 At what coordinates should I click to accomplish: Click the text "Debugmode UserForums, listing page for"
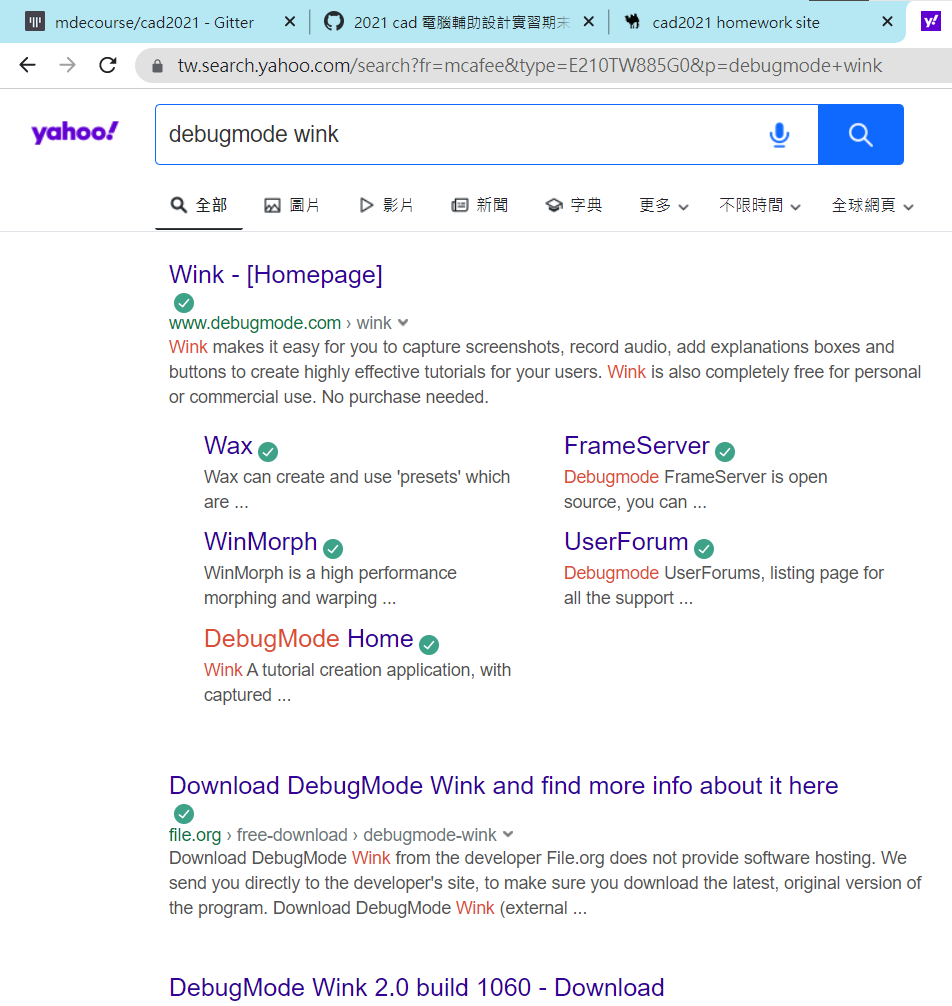pos(724,573)
